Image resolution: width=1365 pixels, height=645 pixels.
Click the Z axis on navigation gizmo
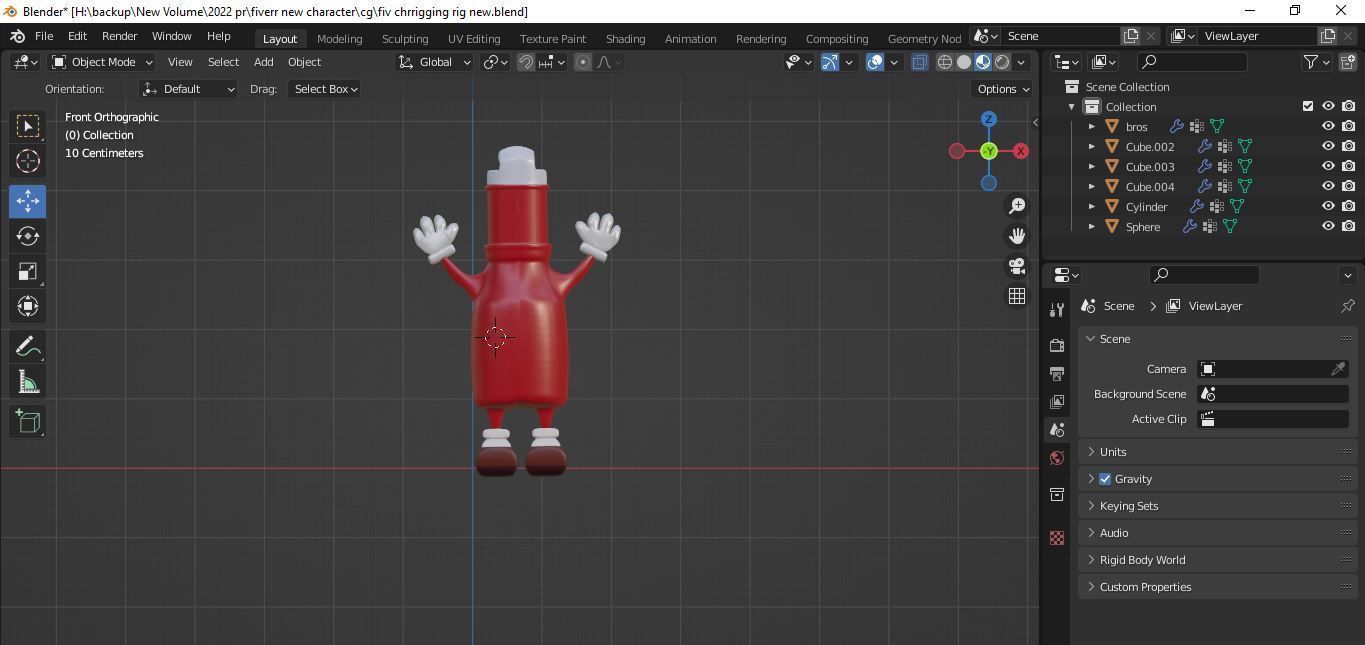pyautogui.click(x=988, y=119)
